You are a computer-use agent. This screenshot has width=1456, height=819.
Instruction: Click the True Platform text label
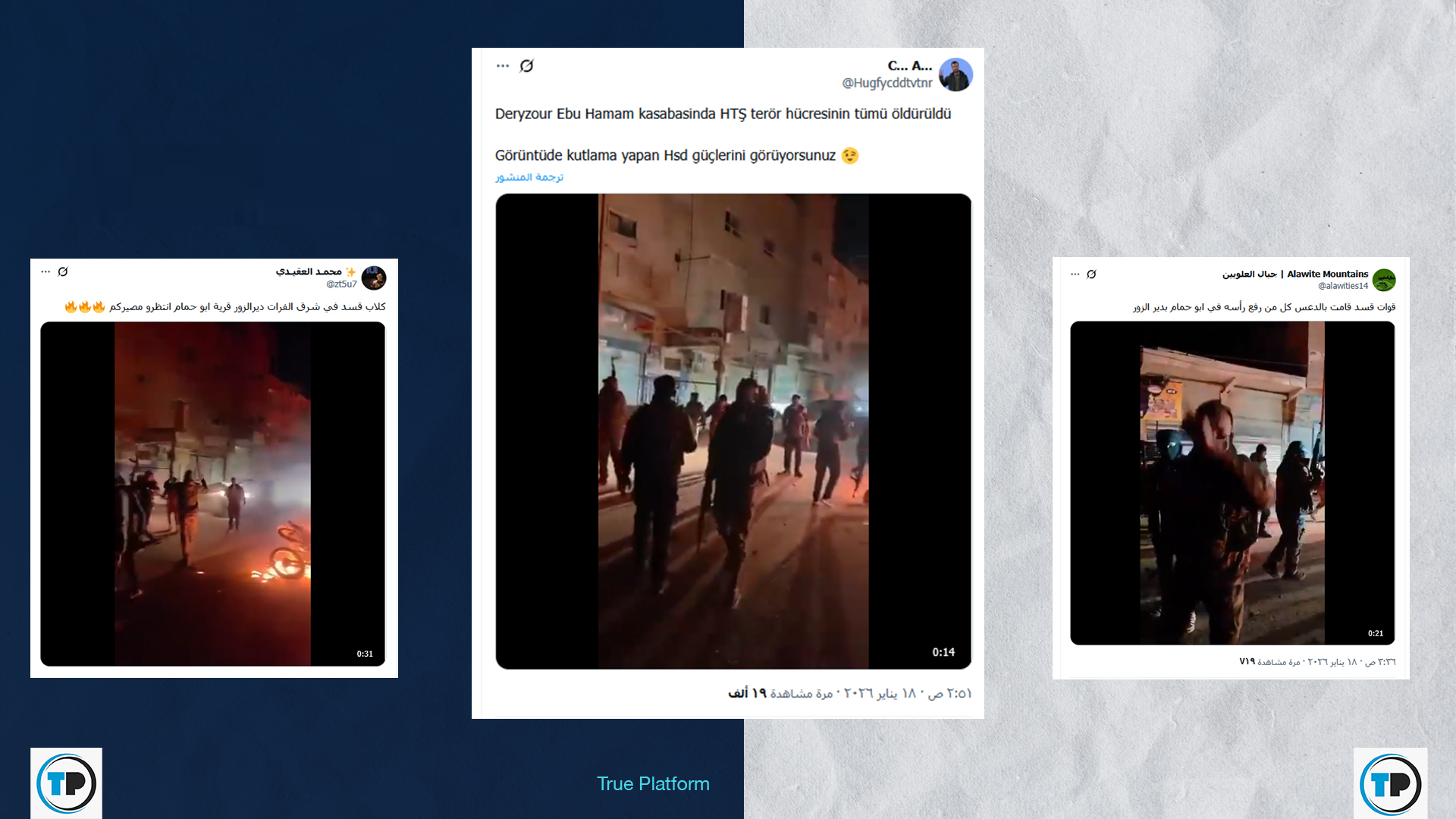click(x=653, y=783)
